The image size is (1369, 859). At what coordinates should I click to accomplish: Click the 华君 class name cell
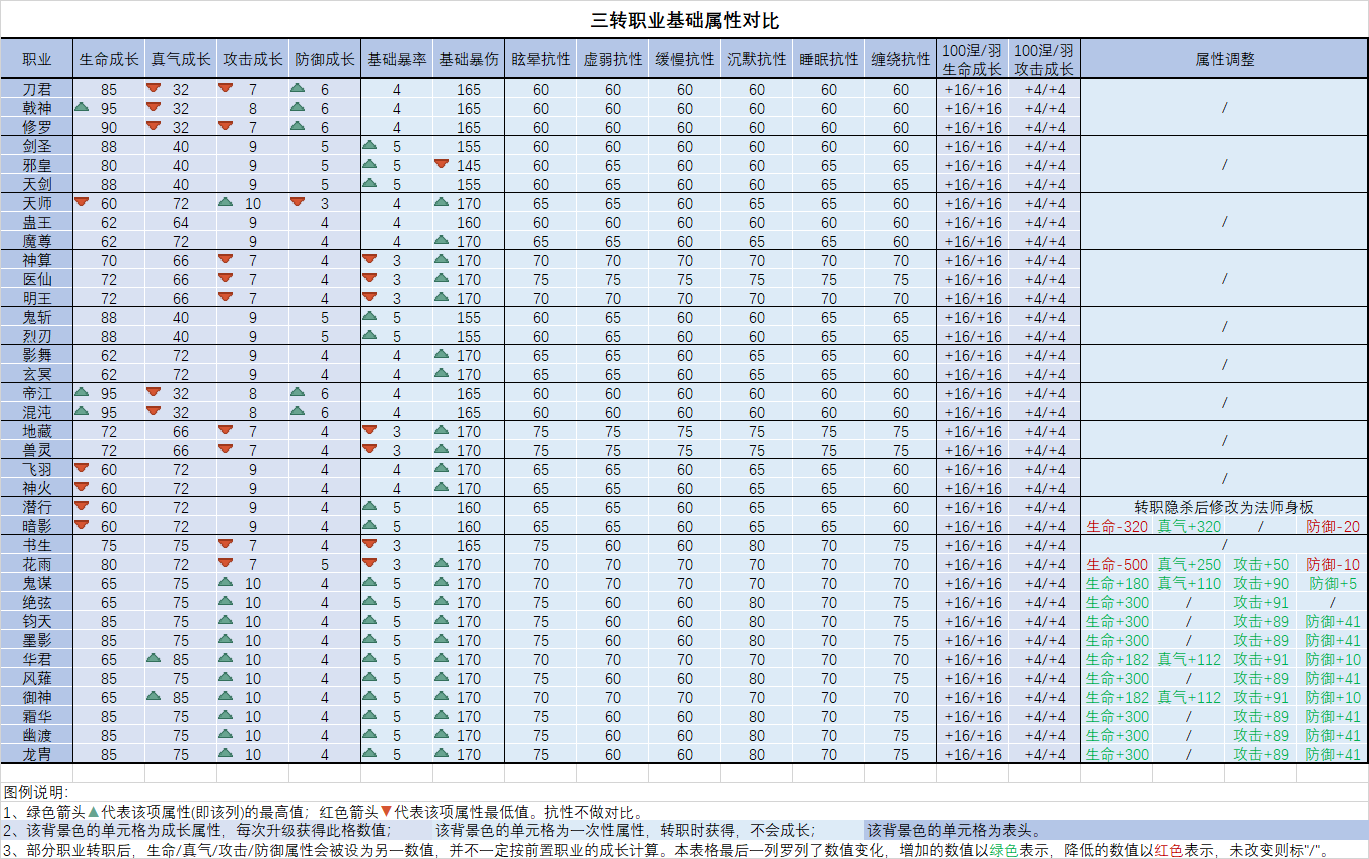(37, 659)
